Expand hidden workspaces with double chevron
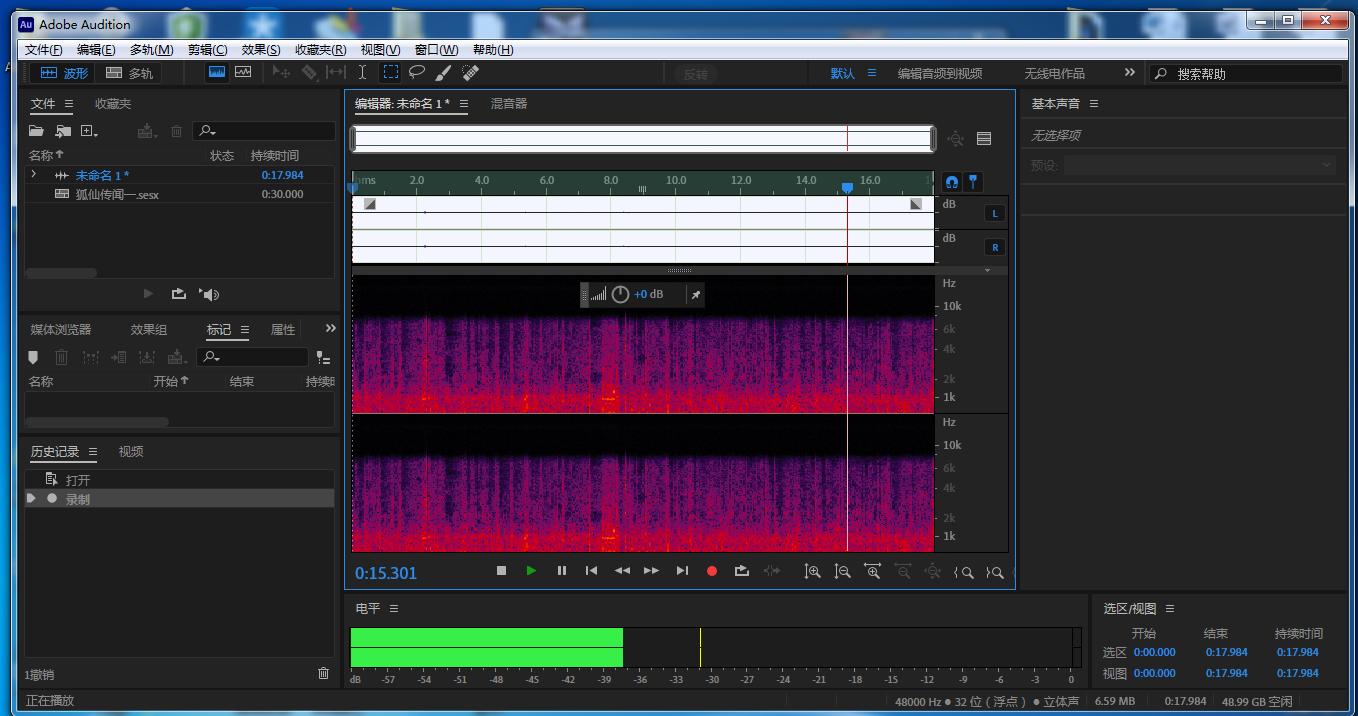This screenshot has height=716, width=1358. point(1130,72)
